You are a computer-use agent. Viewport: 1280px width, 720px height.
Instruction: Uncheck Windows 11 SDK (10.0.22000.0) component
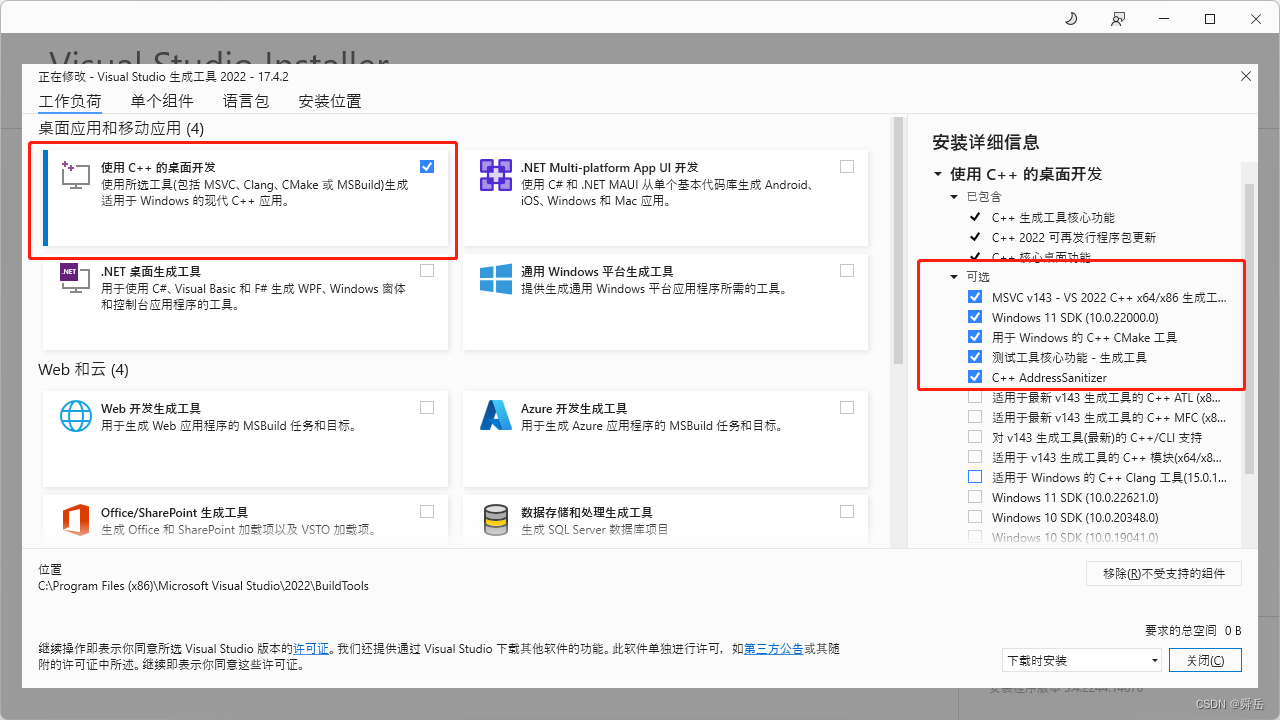coord(975,317)
